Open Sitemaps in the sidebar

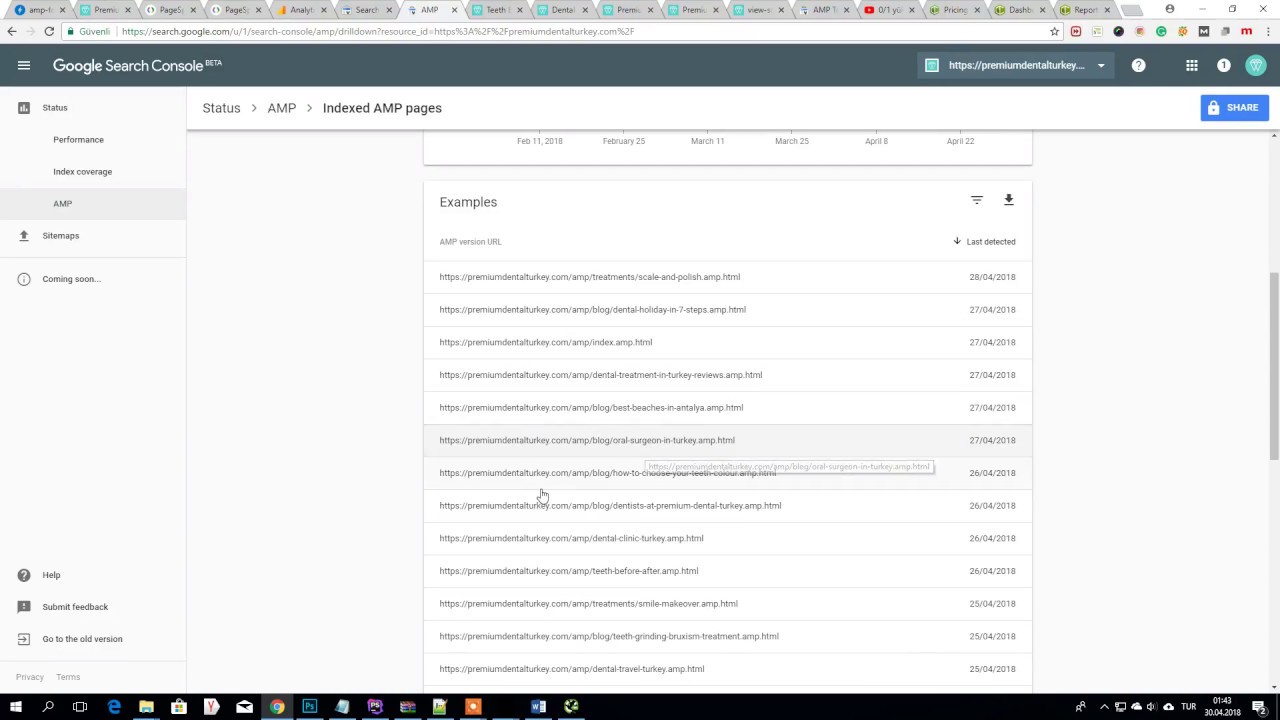click(60, 236)
